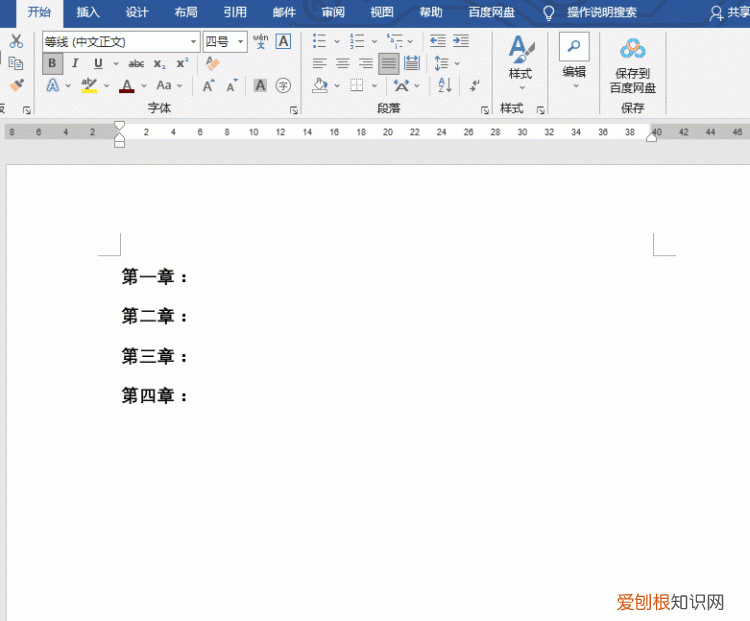This screenshot has width=750, height=621.
Task: Open the font color dropdown arrow
Action: pyautogui.click(x=143, y=86)
